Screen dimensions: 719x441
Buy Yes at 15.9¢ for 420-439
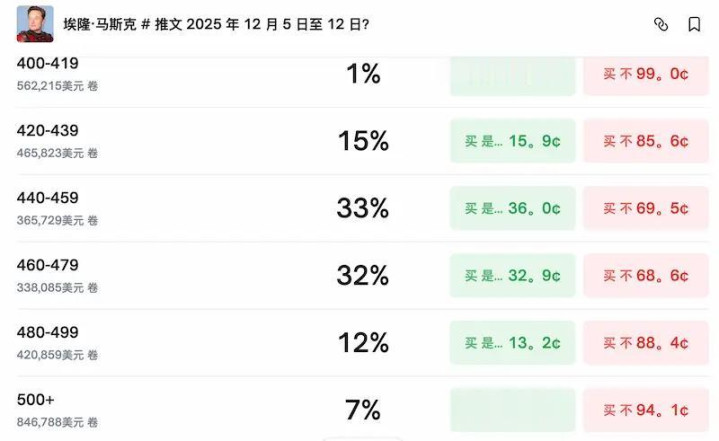(512, 142)
